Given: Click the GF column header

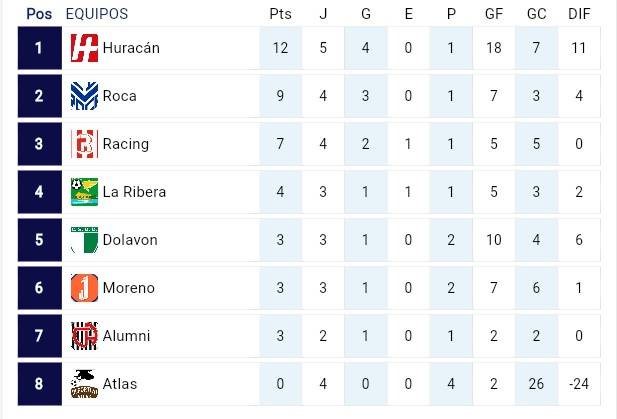Looking at the screenshot, I should [494, 14].
